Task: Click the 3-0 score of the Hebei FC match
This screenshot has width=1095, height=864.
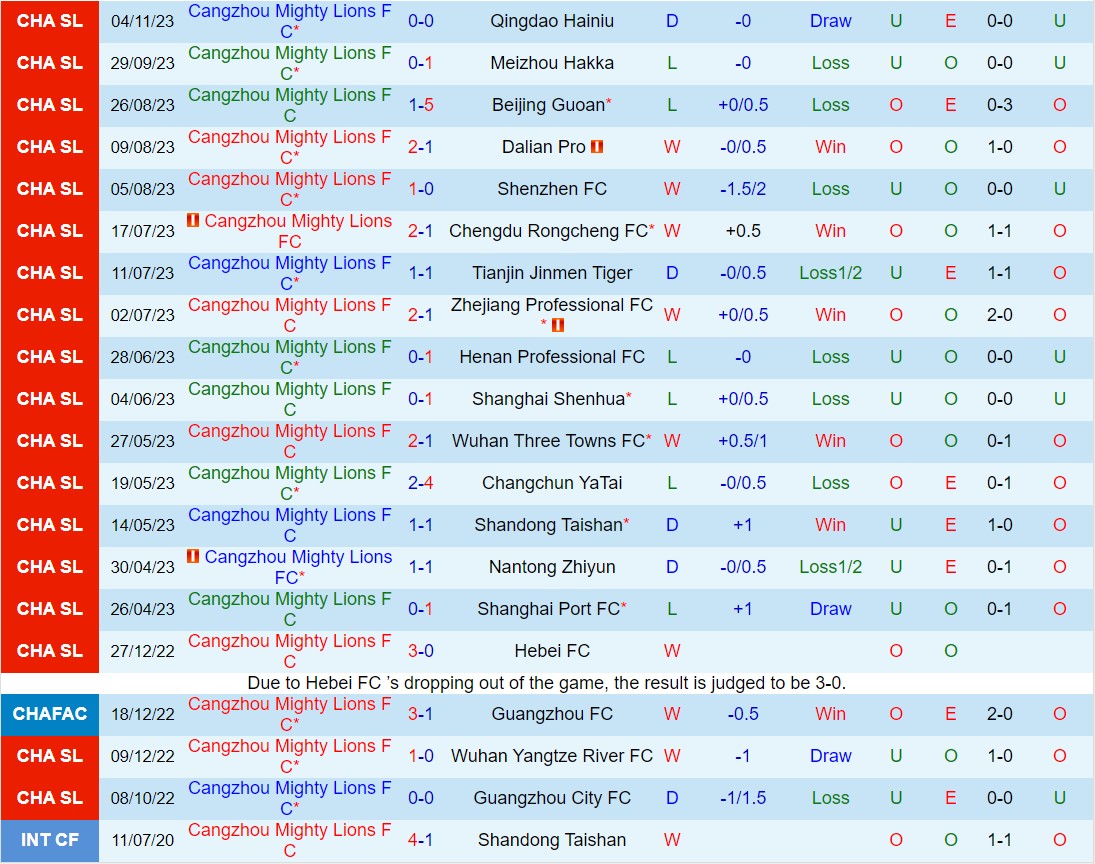Action: tap(421, 650)
